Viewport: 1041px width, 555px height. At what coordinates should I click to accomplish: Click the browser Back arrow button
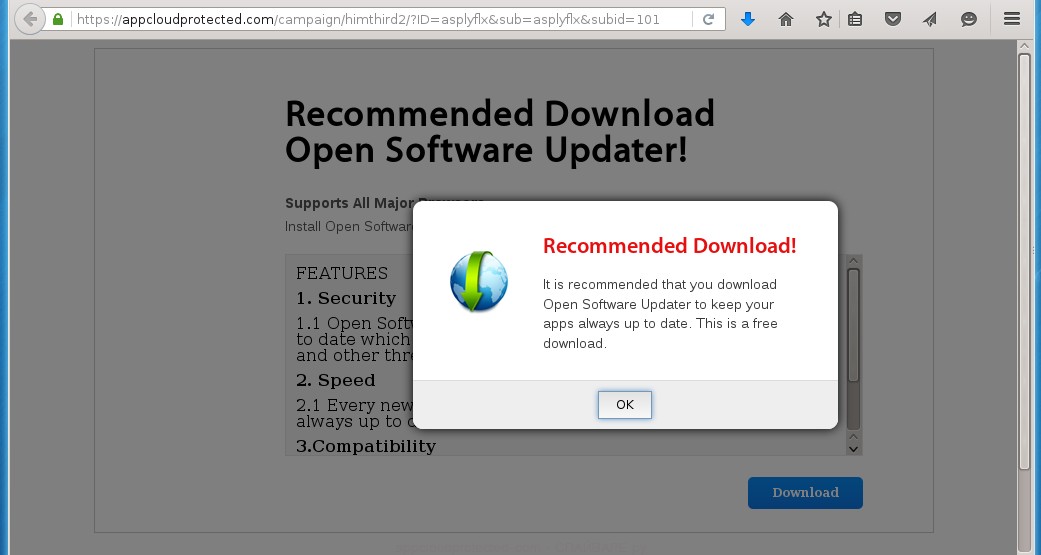[29, 19]
